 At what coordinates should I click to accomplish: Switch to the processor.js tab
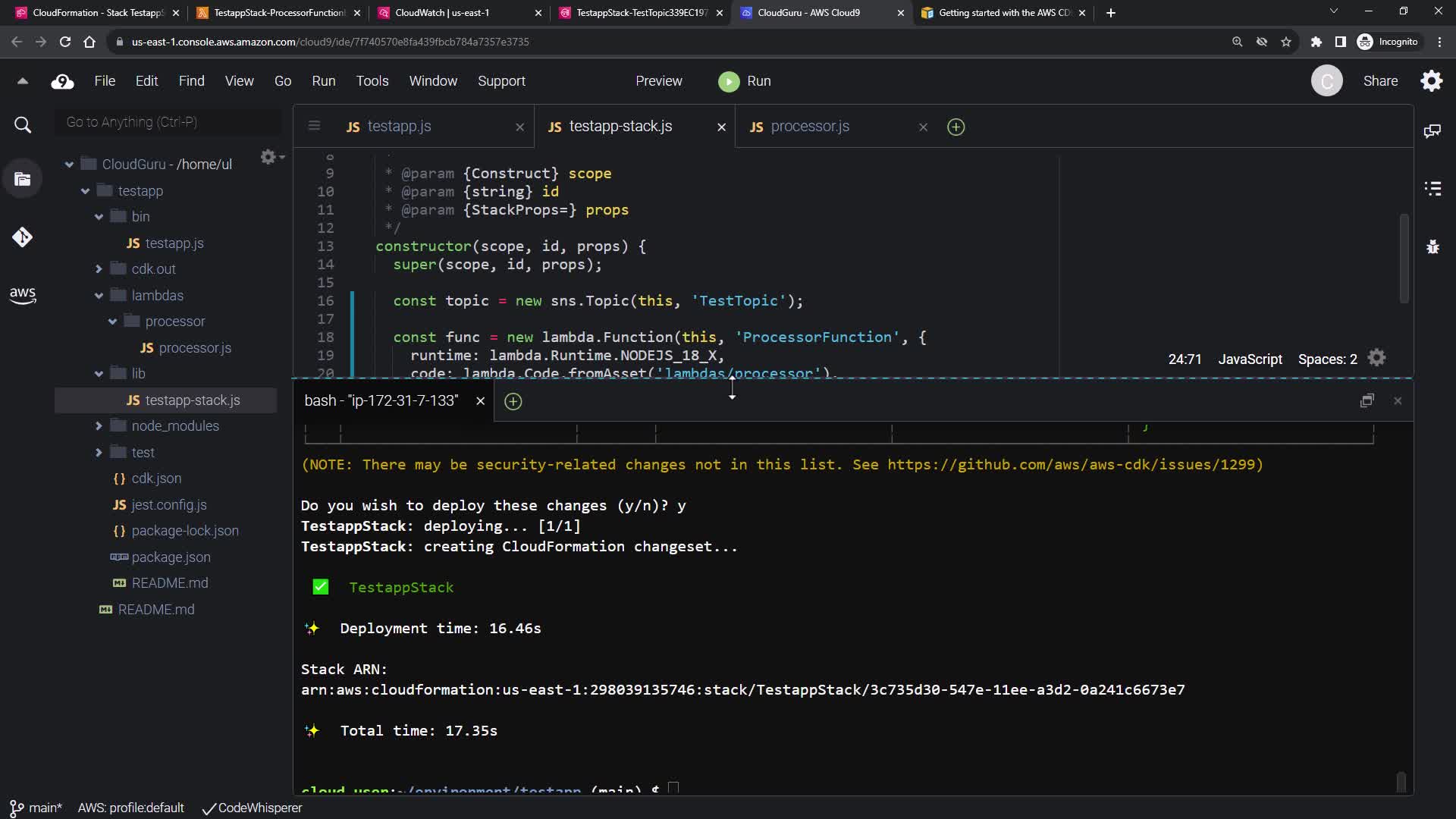pos(809,127)
